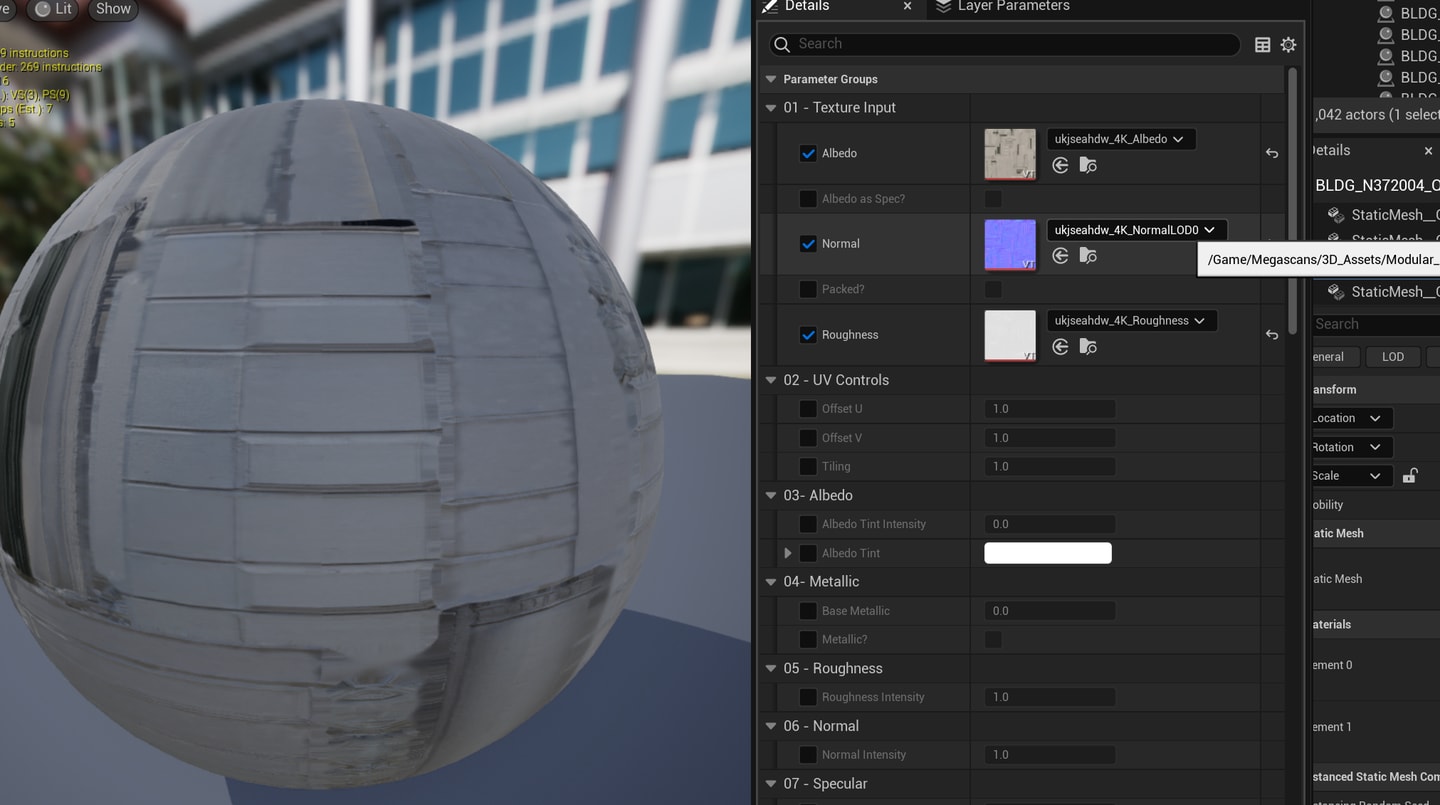Reset Roughness texture to default
Viewport: 1440px width, 805px height.
point(1271,334)
